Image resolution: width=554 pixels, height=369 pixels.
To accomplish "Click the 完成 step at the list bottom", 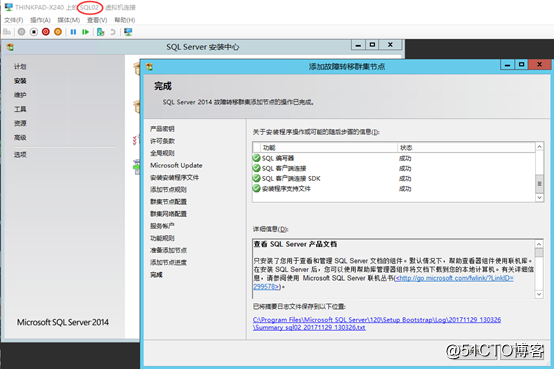I will point(156,275).
